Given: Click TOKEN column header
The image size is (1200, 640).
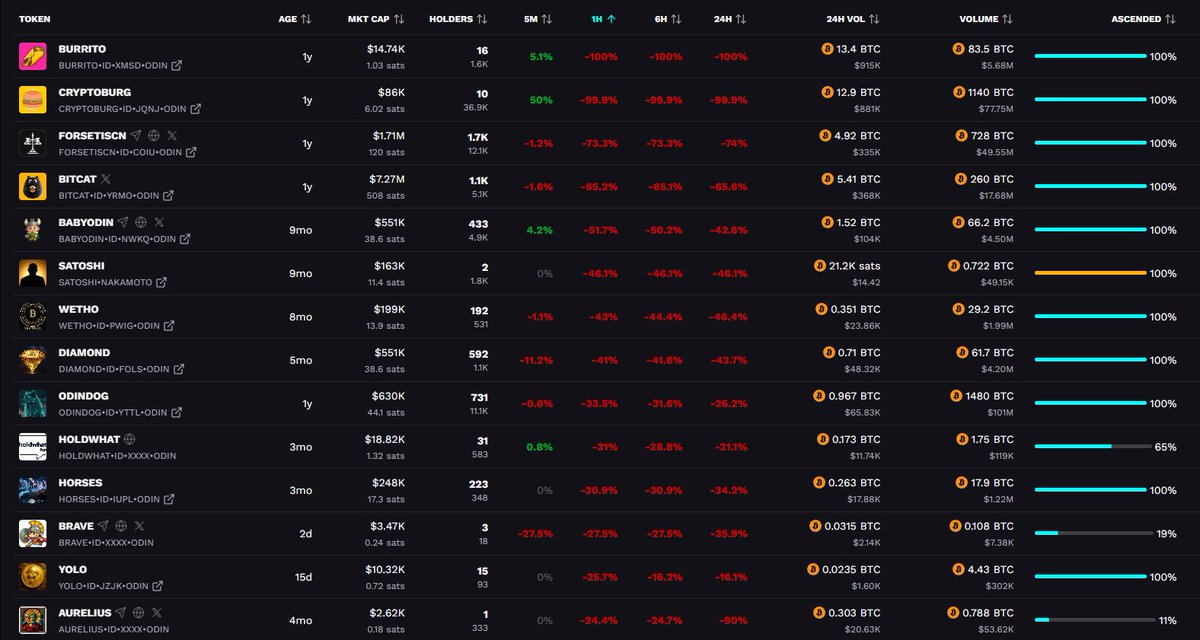Looking at the screenshot, I should (35, 19).
